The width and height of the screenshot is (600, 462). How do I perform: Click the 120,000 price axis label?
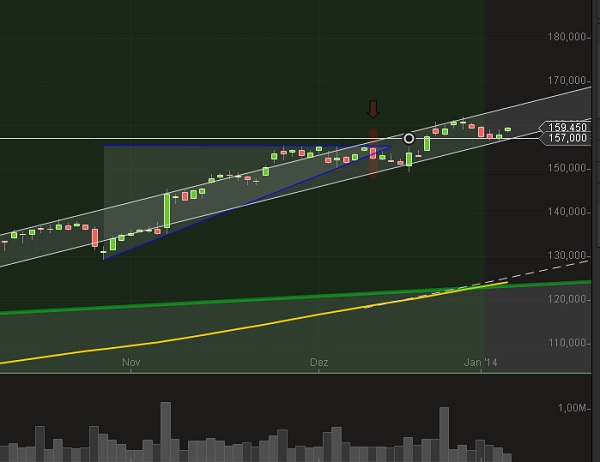pyautogui.click(x=567, y=299)
